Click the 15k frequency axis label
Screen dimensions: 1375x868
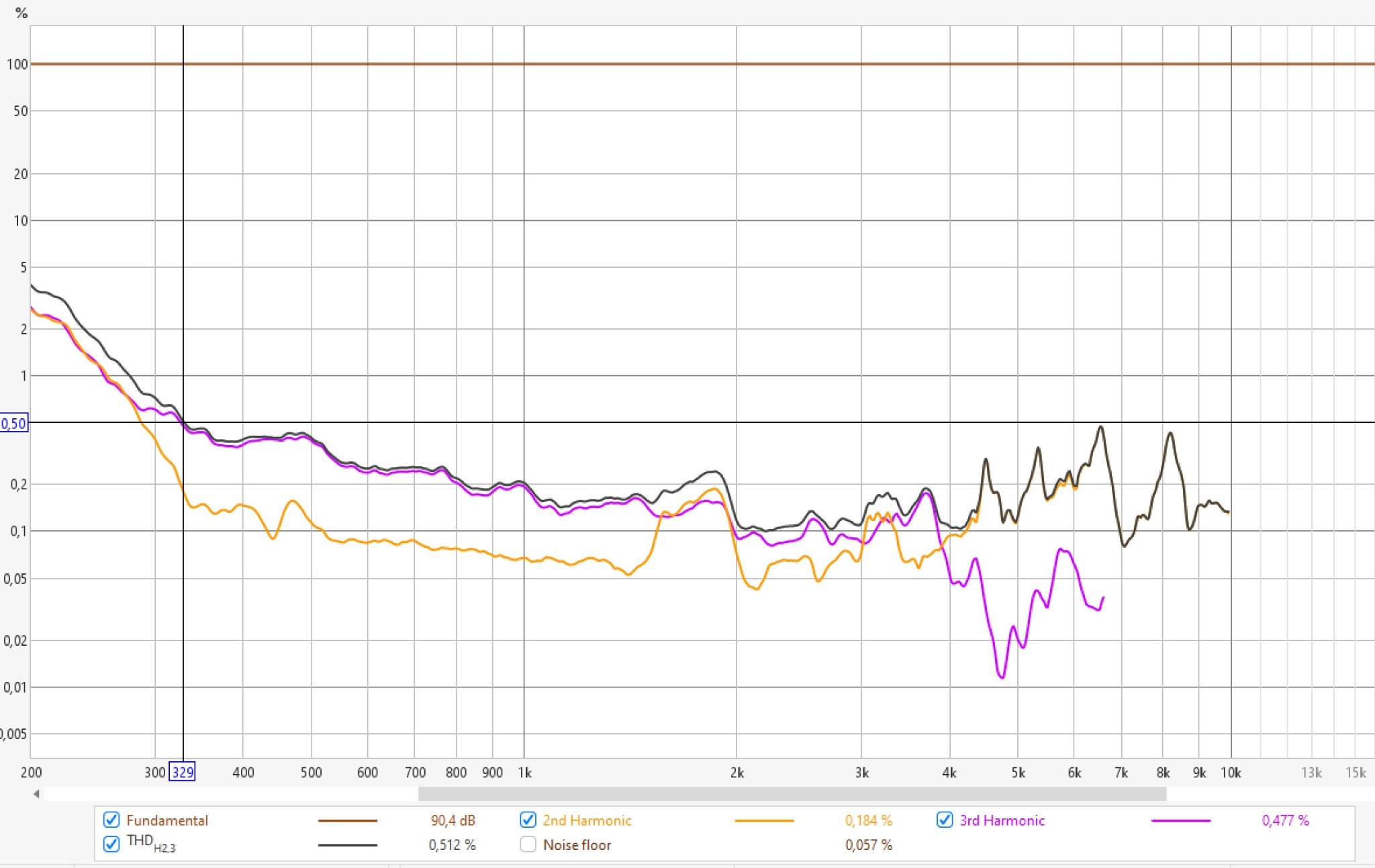pyautogui.click(x=1356, y=773)
